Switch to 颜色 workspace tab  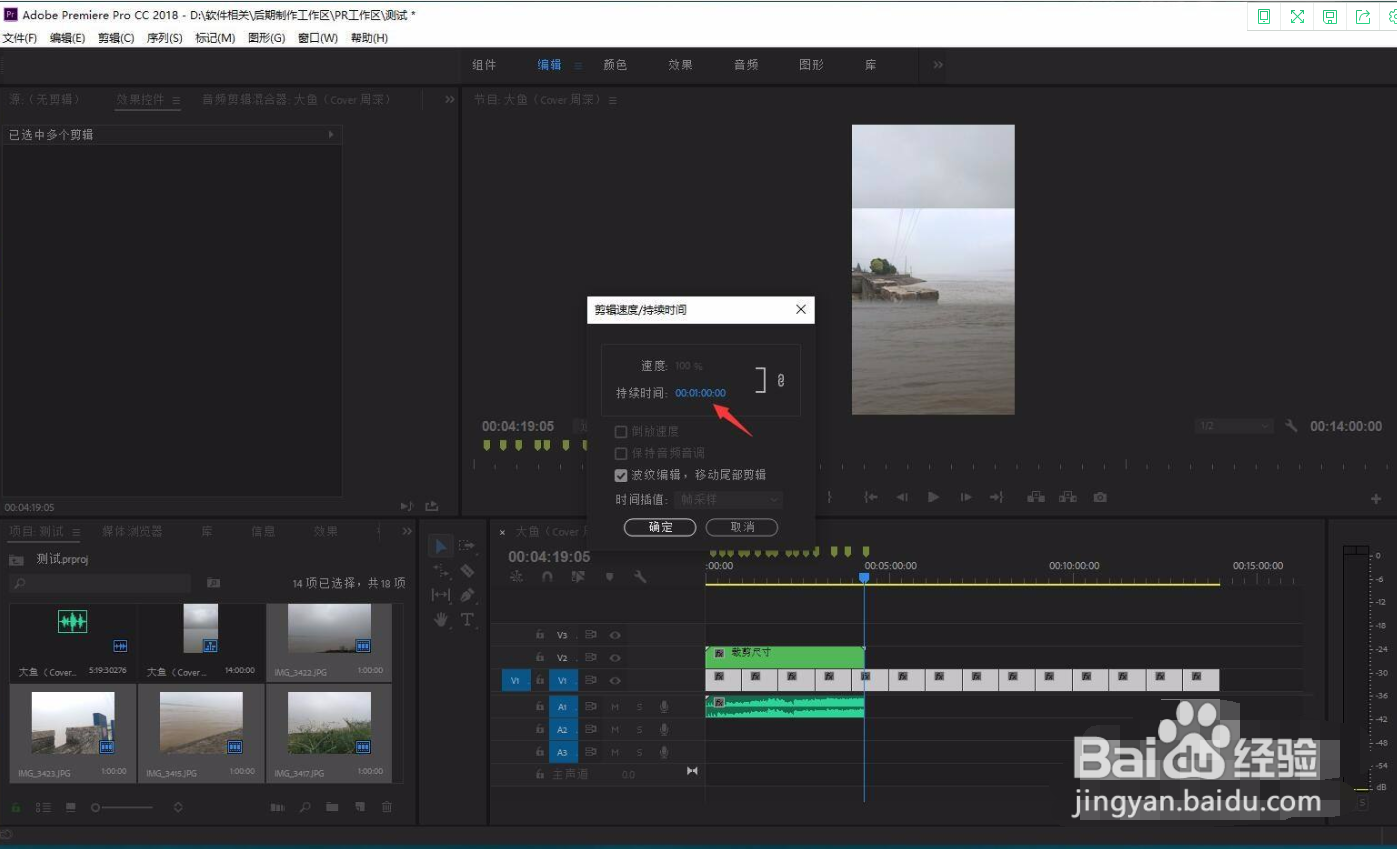[615, 65]
